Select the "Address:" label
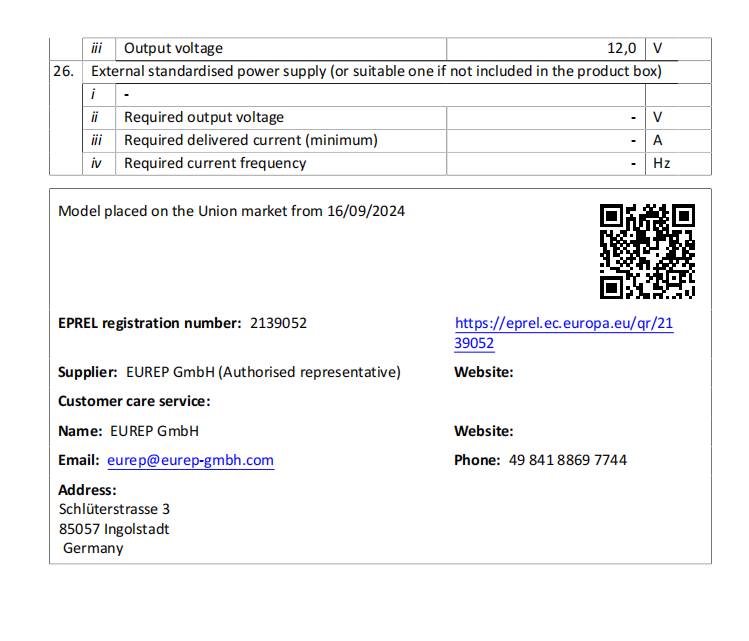Viewport: 749px width, 641px height. pyautogui.click(x=87, y=490)
